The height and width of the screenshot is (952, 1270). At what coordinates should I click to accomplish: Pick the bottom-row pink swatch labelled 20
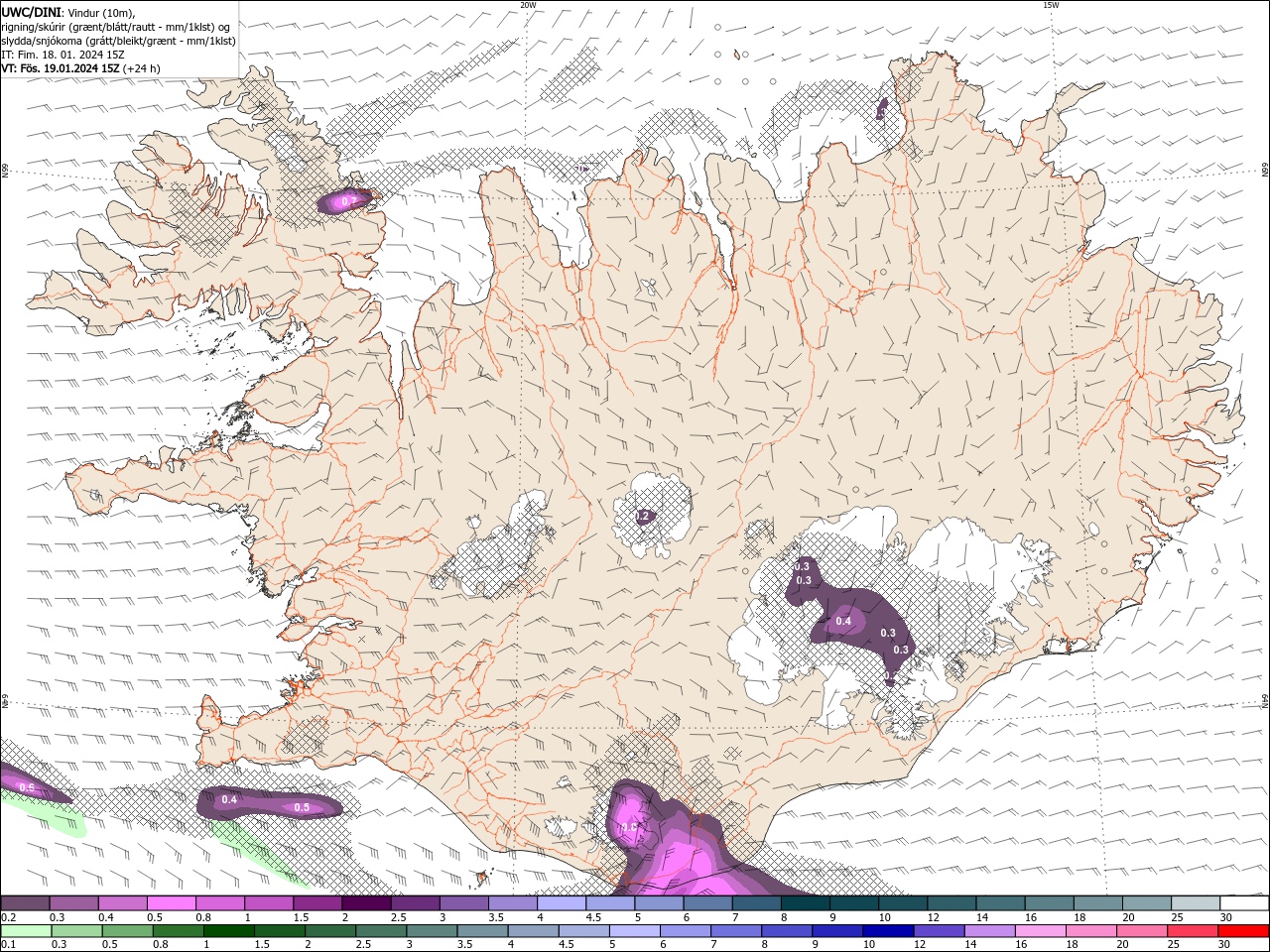tap(1142, 931)
